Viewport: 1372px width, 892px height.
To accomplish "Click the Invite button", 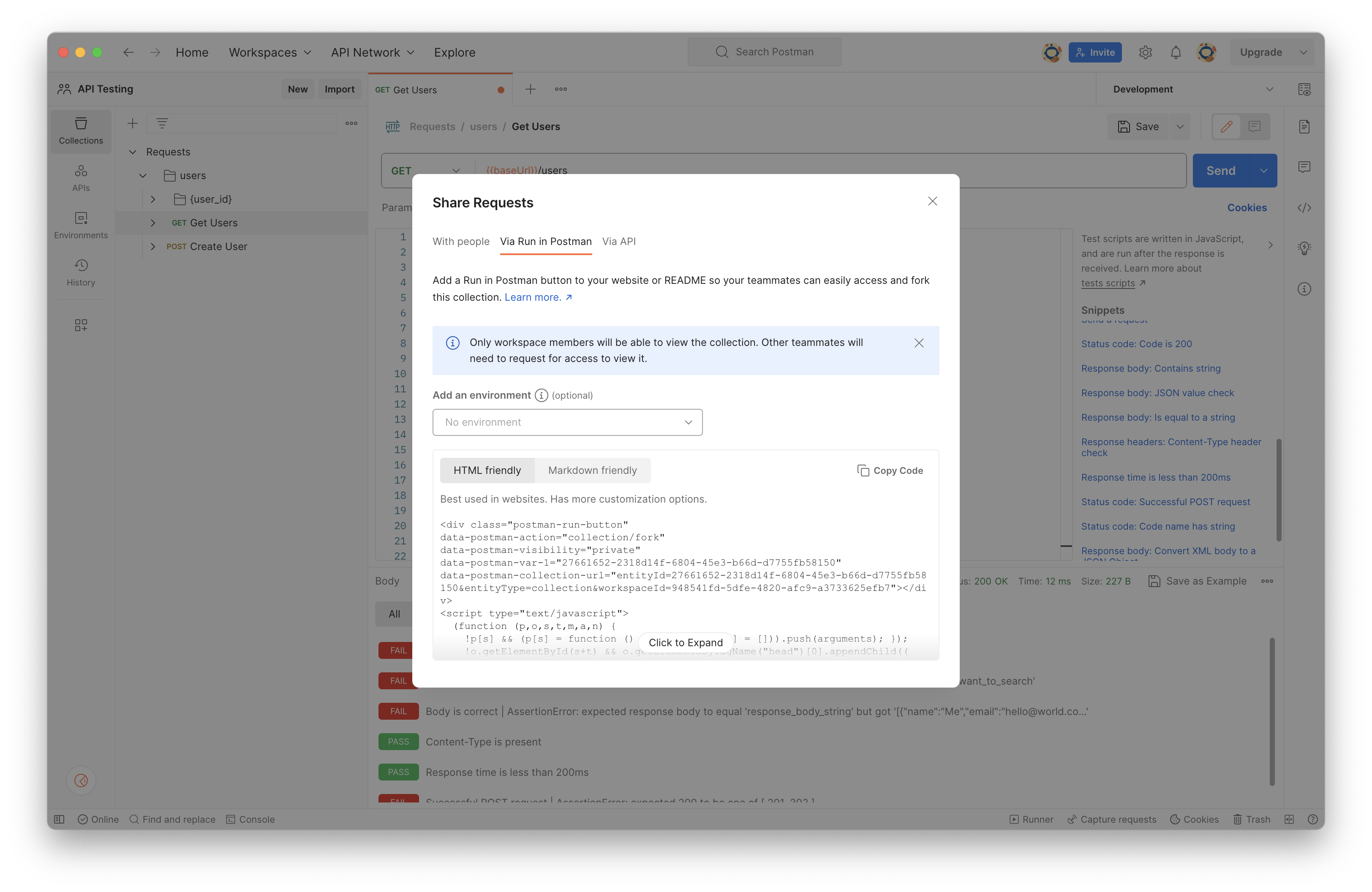I will coord(1095,52).
